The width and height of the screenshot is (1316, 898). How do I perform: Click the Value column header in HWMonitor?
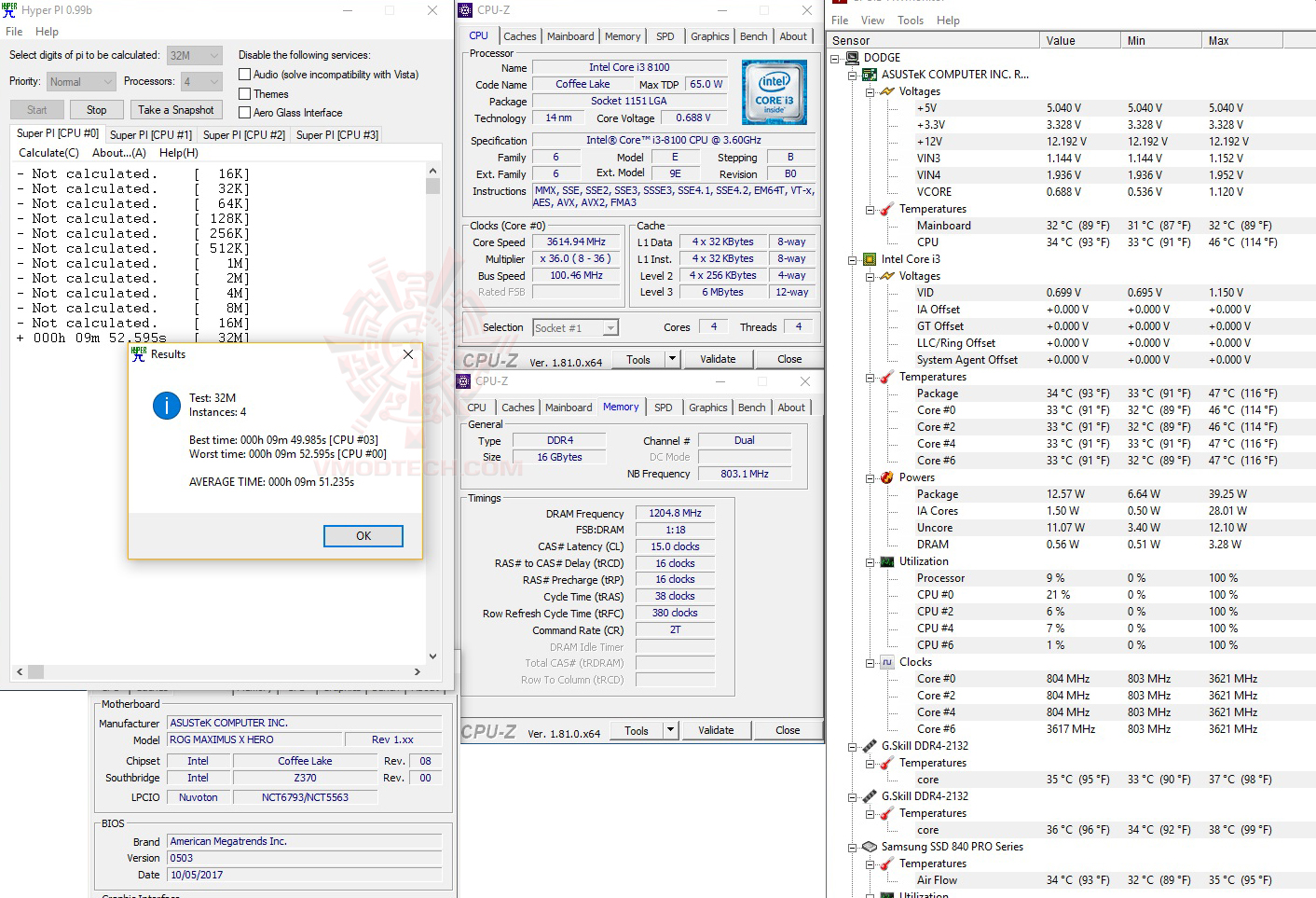(1080, 41)
